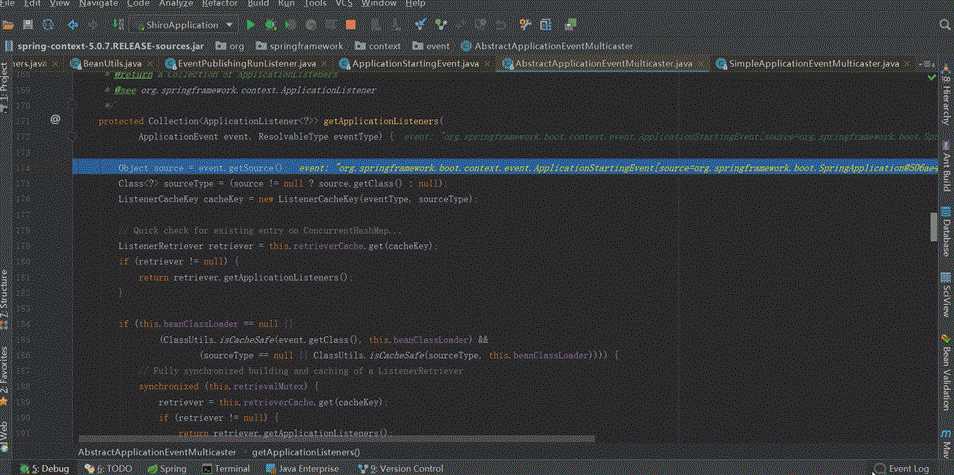Click the Run with Coverage icon
The height and width of the screenshot is (475, 954).
tap(291, 25)
